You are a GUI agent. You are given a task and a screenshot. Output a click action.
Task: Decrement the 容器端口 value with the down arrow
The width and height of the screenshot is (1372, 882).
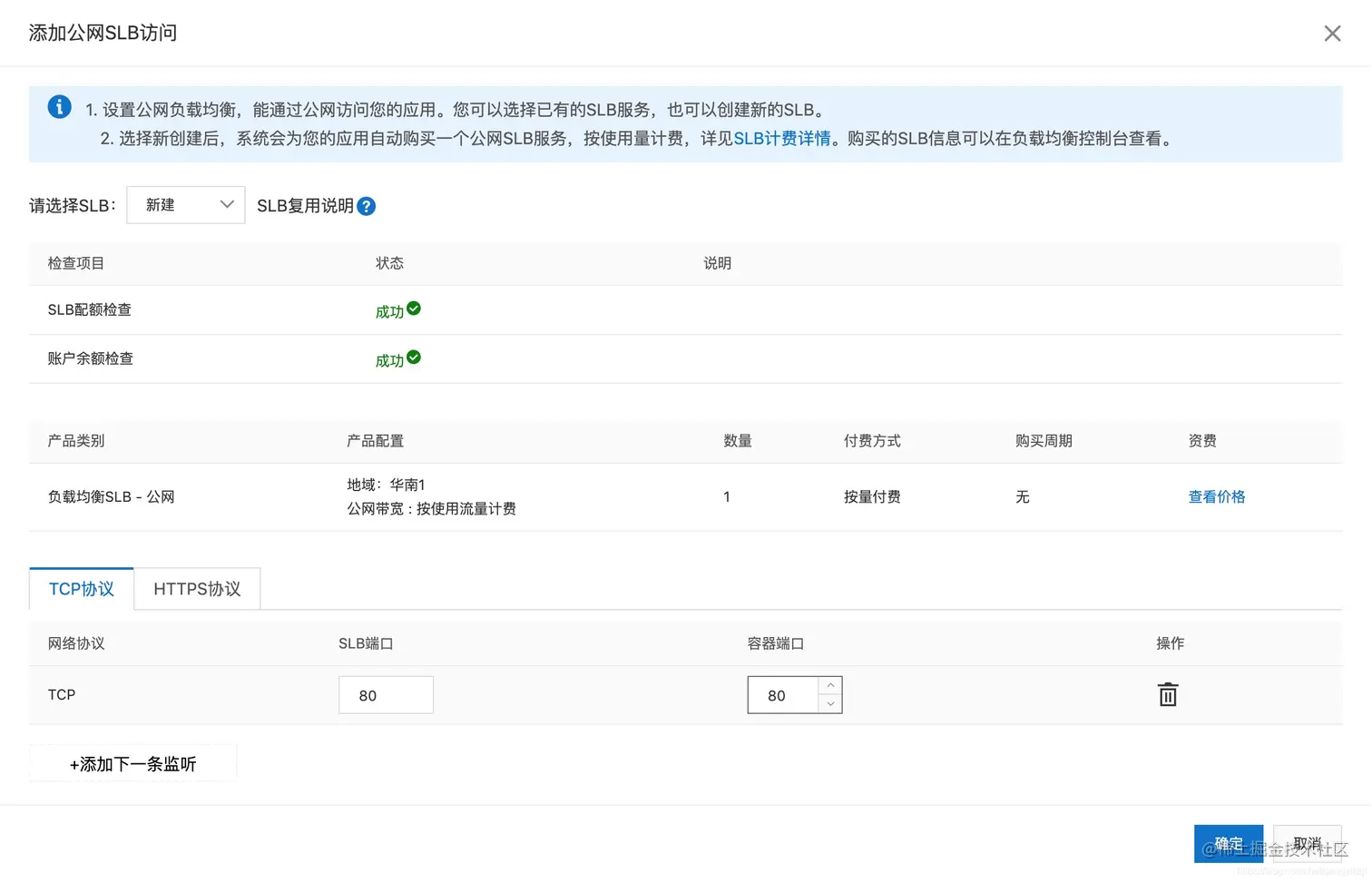point(829,704)
